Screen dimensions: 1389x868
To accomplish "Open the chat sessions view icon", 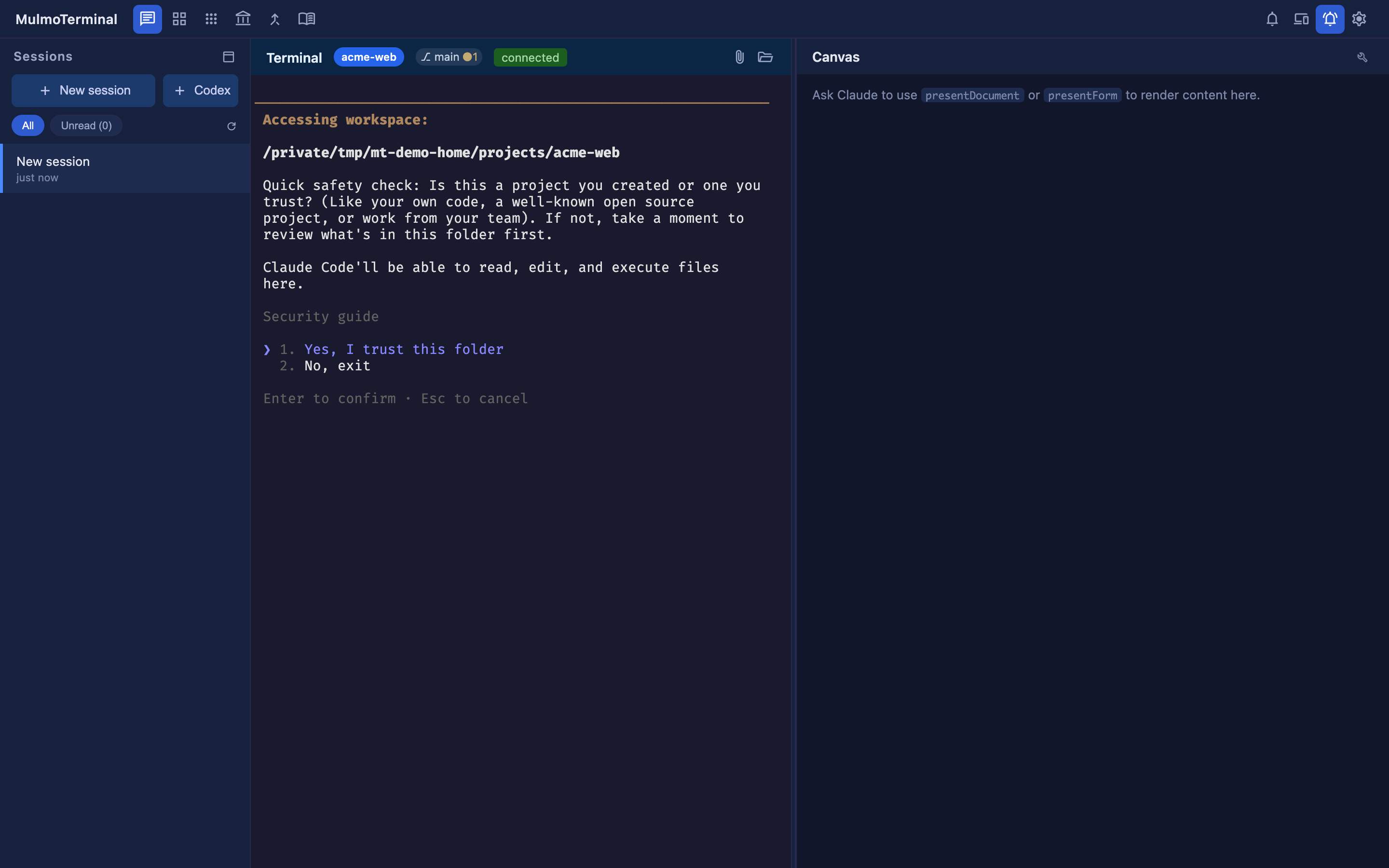I will [x=147, y=19].
